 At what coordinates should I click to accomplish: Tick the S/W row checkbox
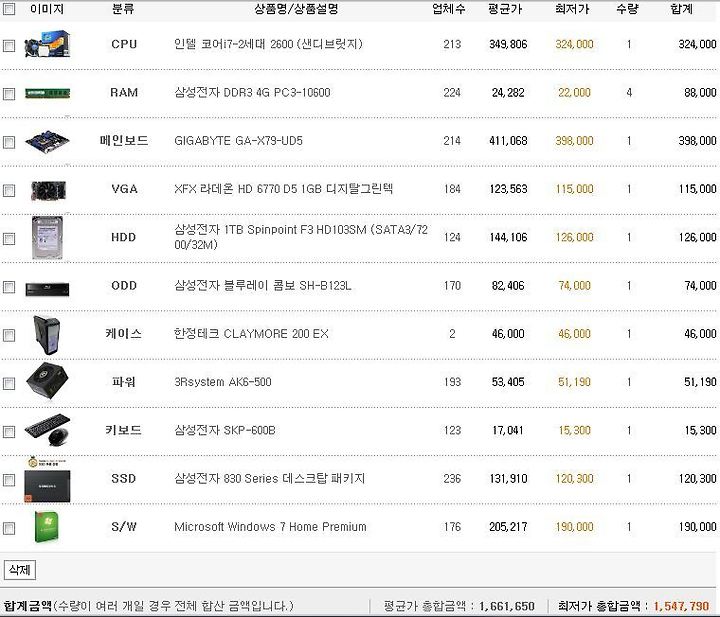tap(9, 528)
